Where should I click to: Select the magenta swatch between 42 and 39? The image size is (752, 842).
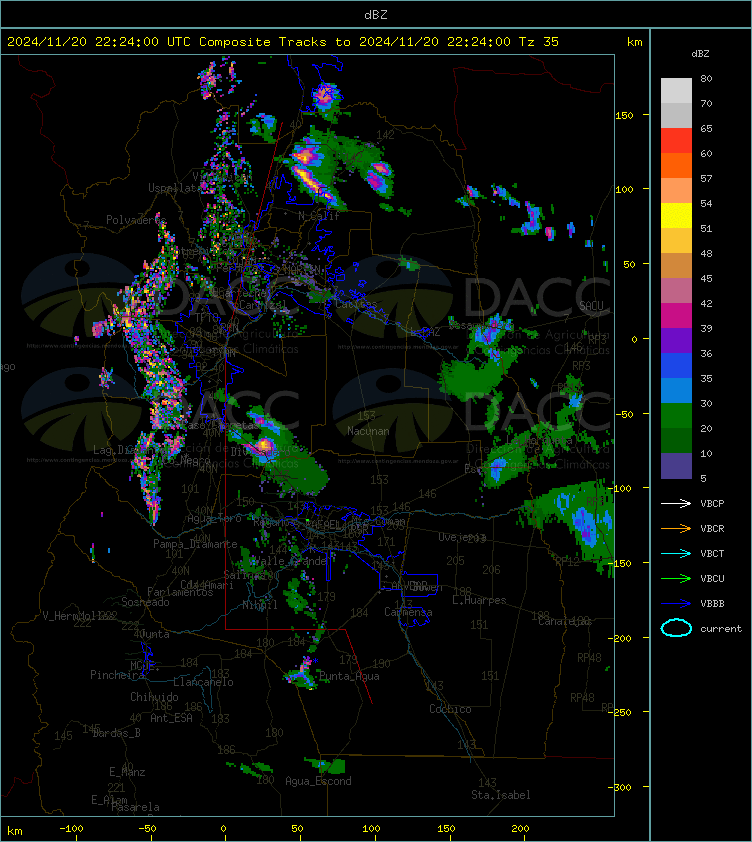click(676, 316)
